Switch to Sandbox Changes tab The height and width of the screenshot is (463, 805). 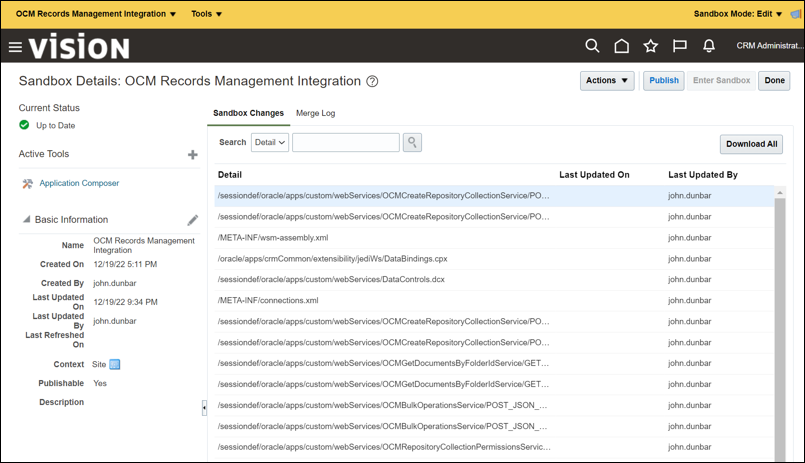click(x=248, y=113)
